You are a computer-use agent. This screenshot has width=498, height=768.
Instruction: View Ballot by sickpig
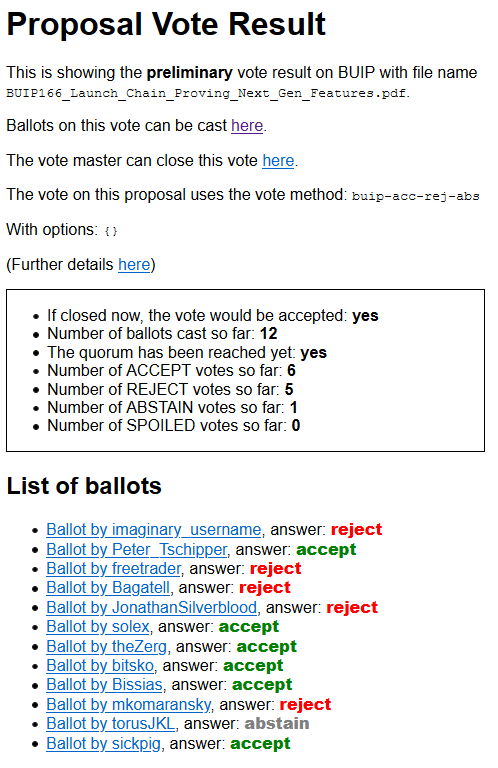[104, 744]
